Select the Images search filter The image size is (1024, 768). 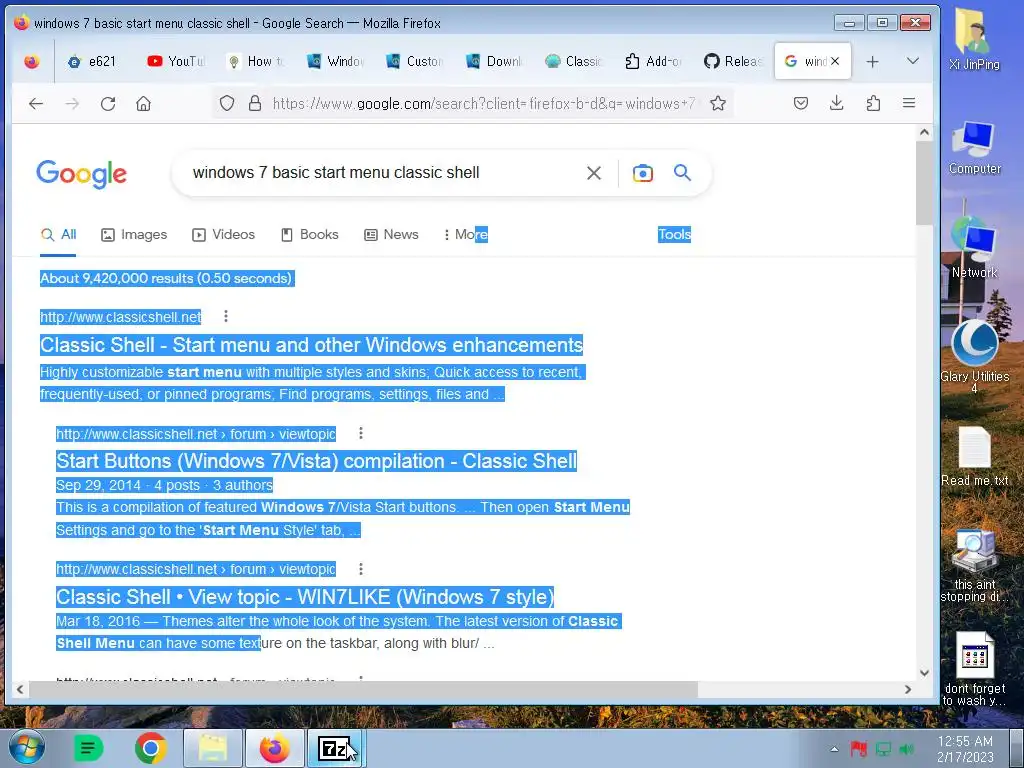[135, 234]
